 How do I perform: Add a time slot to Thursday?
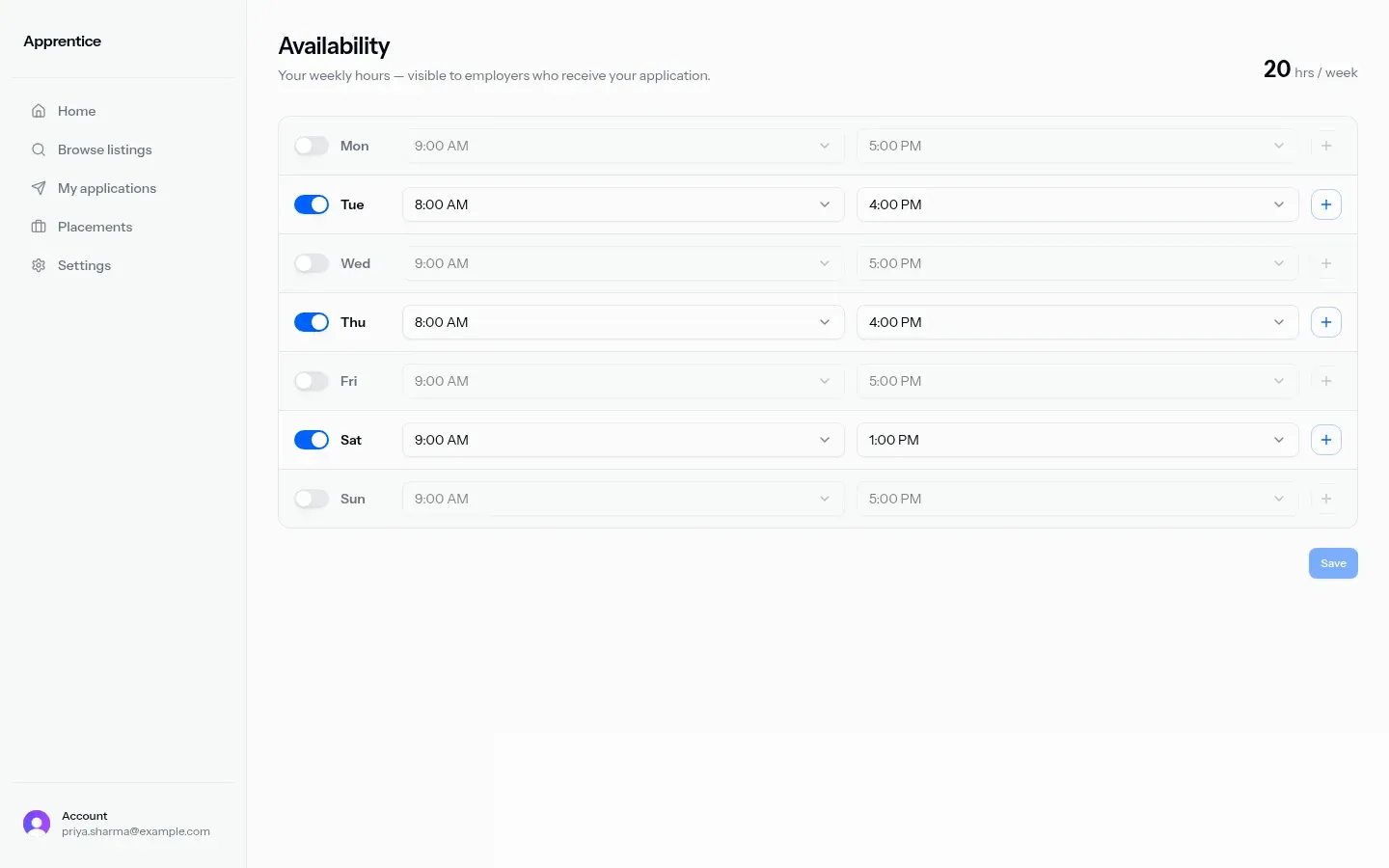click(x=1326, y=322)
